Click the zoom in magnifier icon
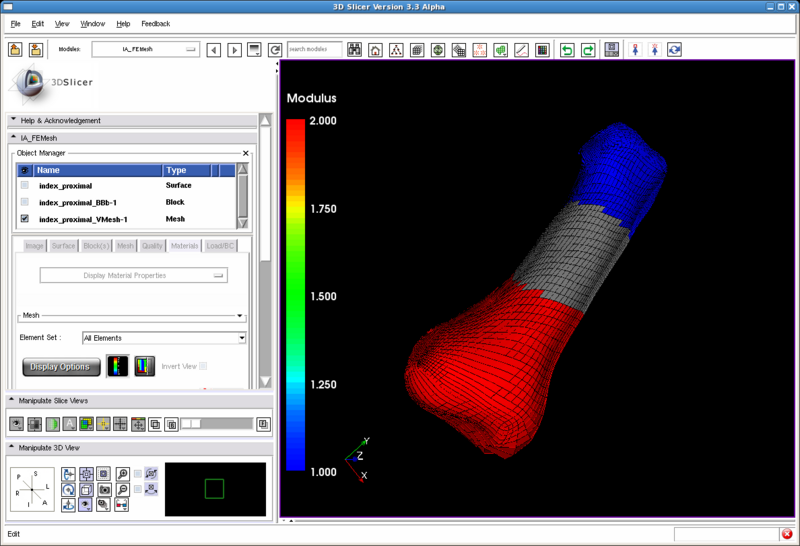800x546 pixels. [x=122, y=474]
